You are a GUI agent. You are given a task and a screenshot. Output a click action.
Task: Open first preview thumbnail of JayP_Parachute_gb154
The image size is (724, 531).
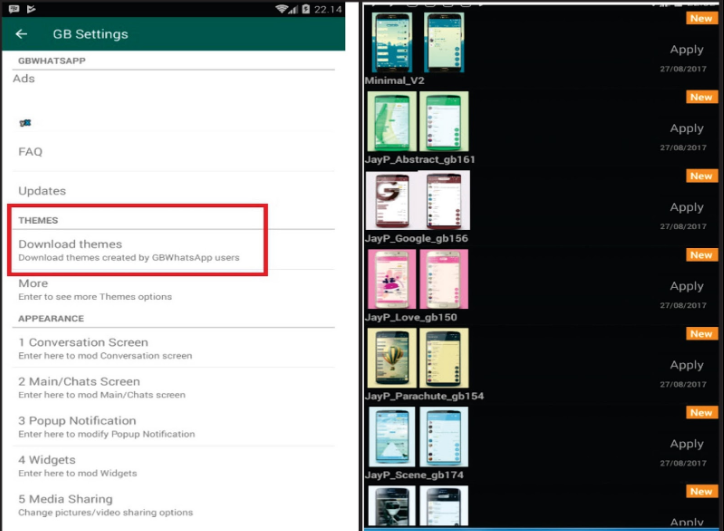(x=392, y=358)
